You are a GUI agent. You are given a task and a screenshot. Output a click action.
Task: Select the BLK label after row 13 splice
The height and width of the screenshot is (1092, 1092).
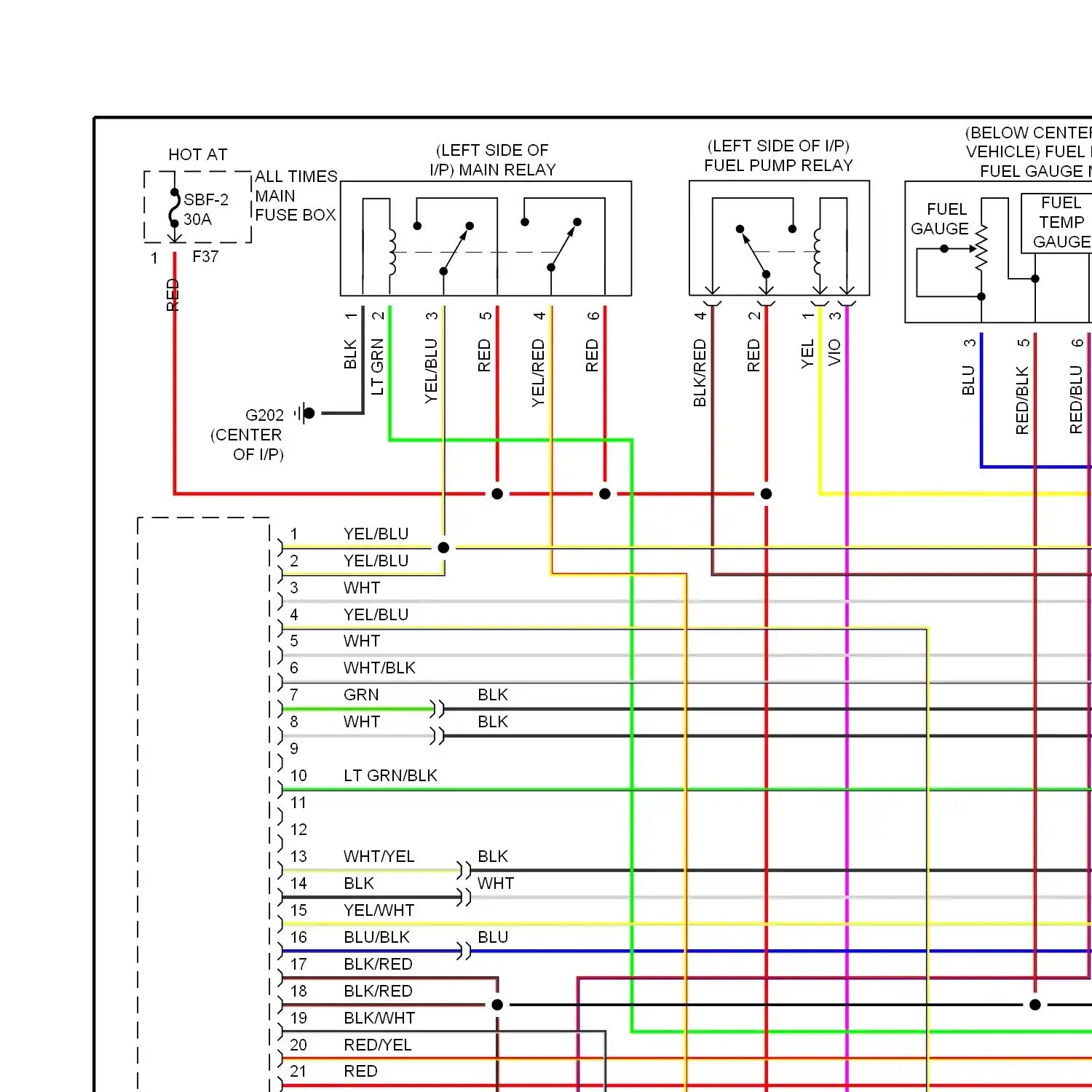coord(493,856)
